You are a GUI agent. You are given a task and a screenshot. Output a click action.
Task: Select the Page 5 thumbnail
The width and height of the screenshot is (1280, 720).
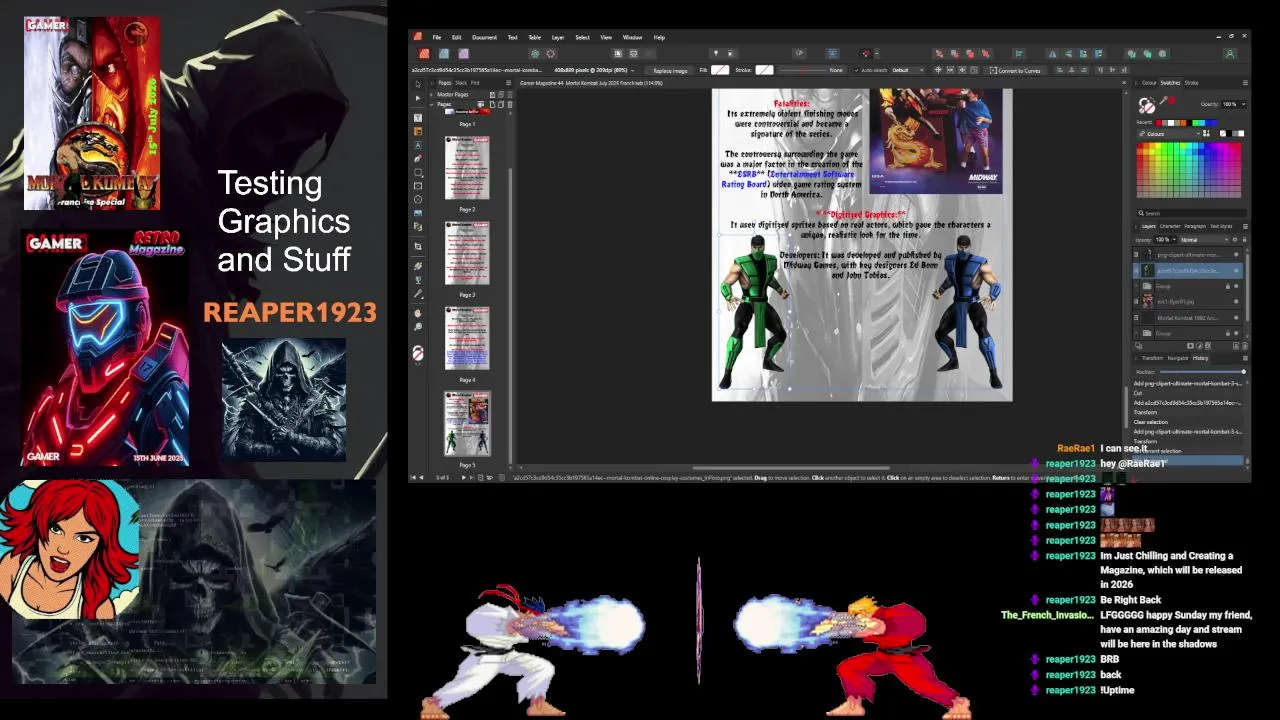pyautogui.click(x=467, y=424)
